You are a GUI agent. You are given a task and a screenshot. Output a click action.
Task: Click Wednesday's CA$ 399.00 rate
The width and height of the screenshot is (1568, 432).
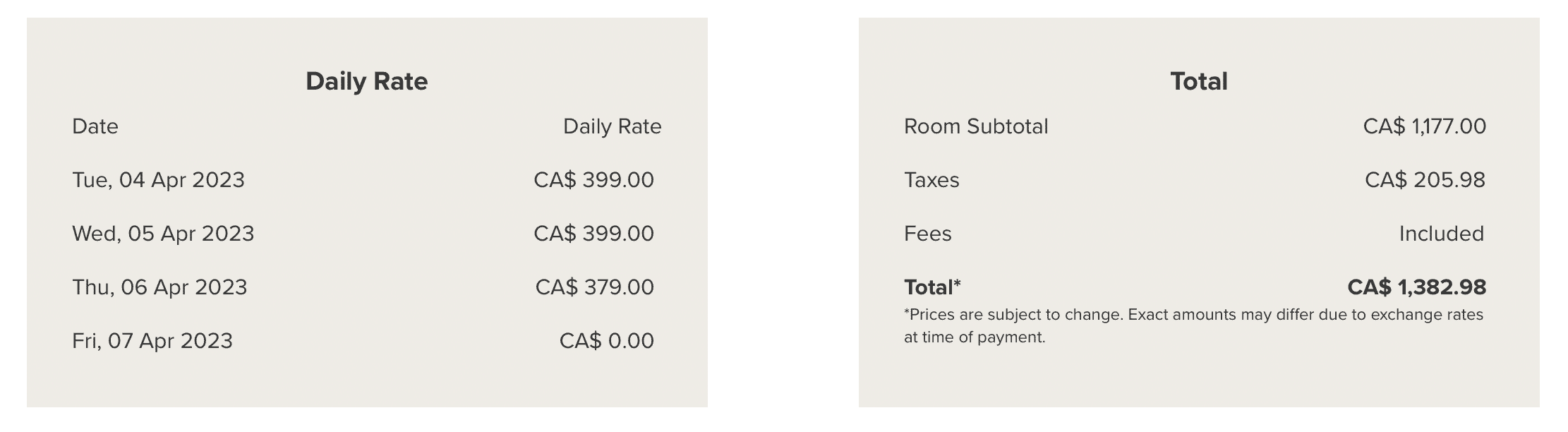click(x=593, y=234)
